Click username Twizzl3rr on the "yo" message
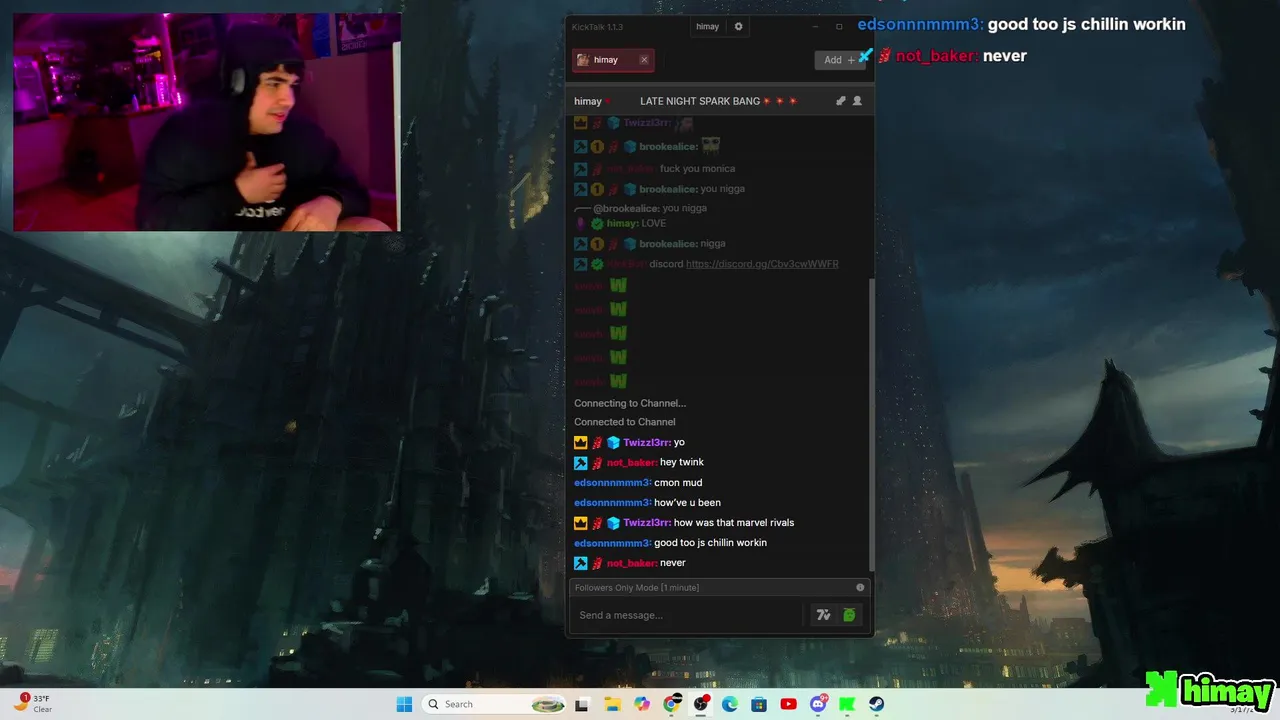1280x720 pixels. coord(647,442)
